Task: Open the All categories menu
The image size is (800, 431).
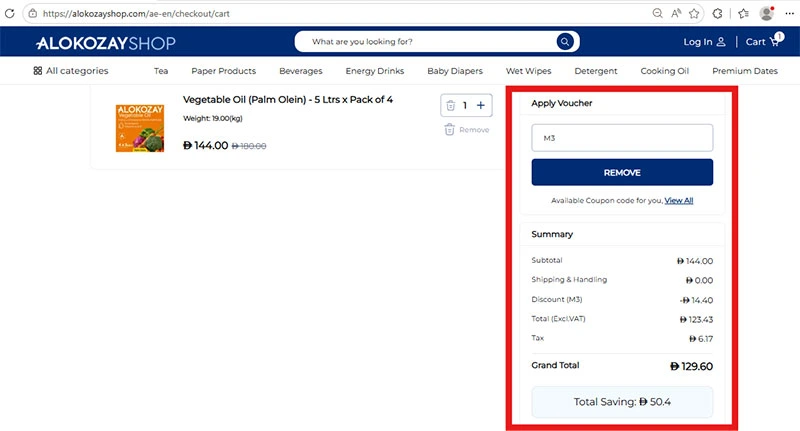Action: 71,71
